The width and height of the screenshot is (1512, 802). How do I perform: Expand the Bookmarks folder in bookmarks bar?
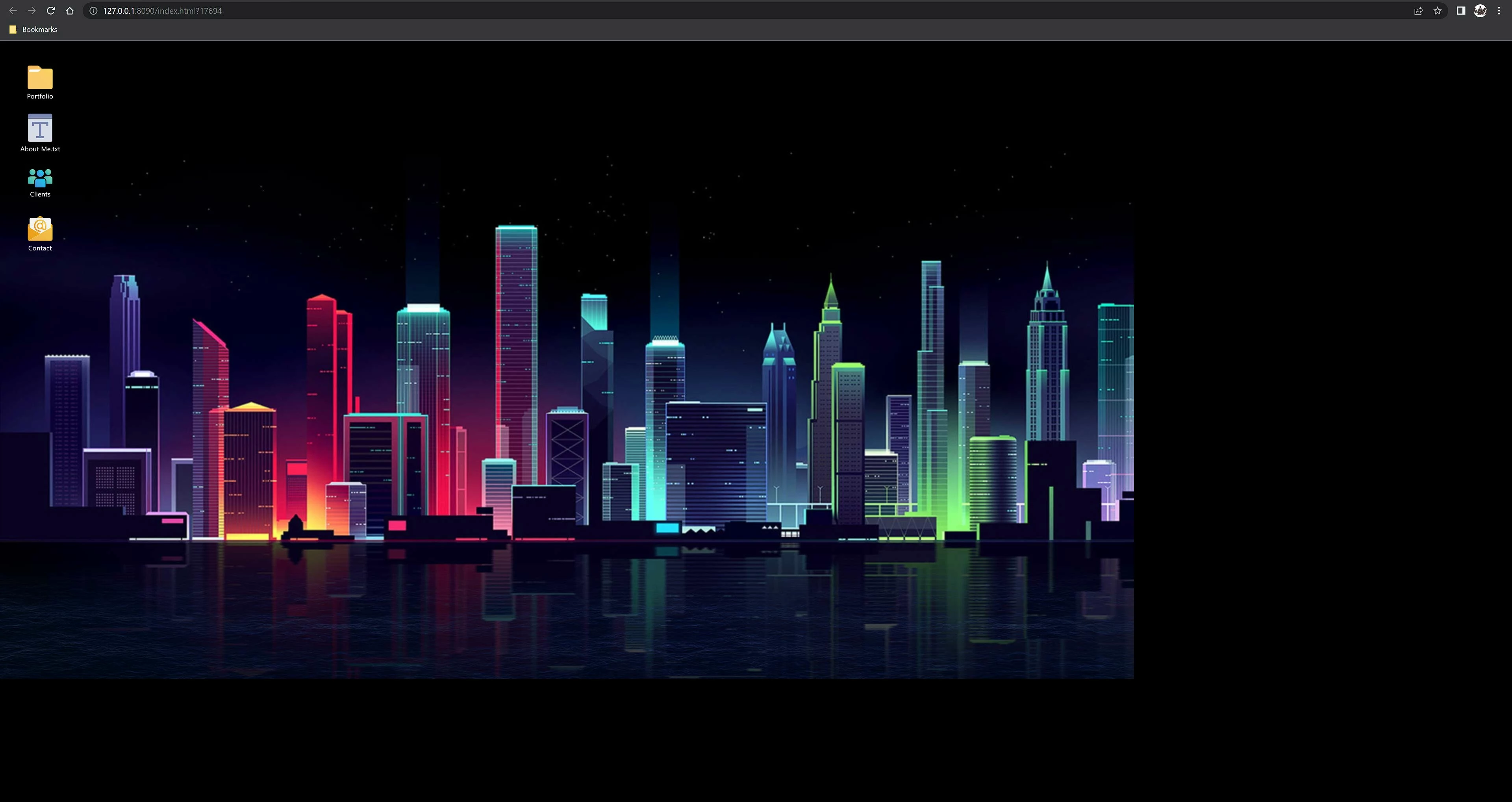[33, 30]
